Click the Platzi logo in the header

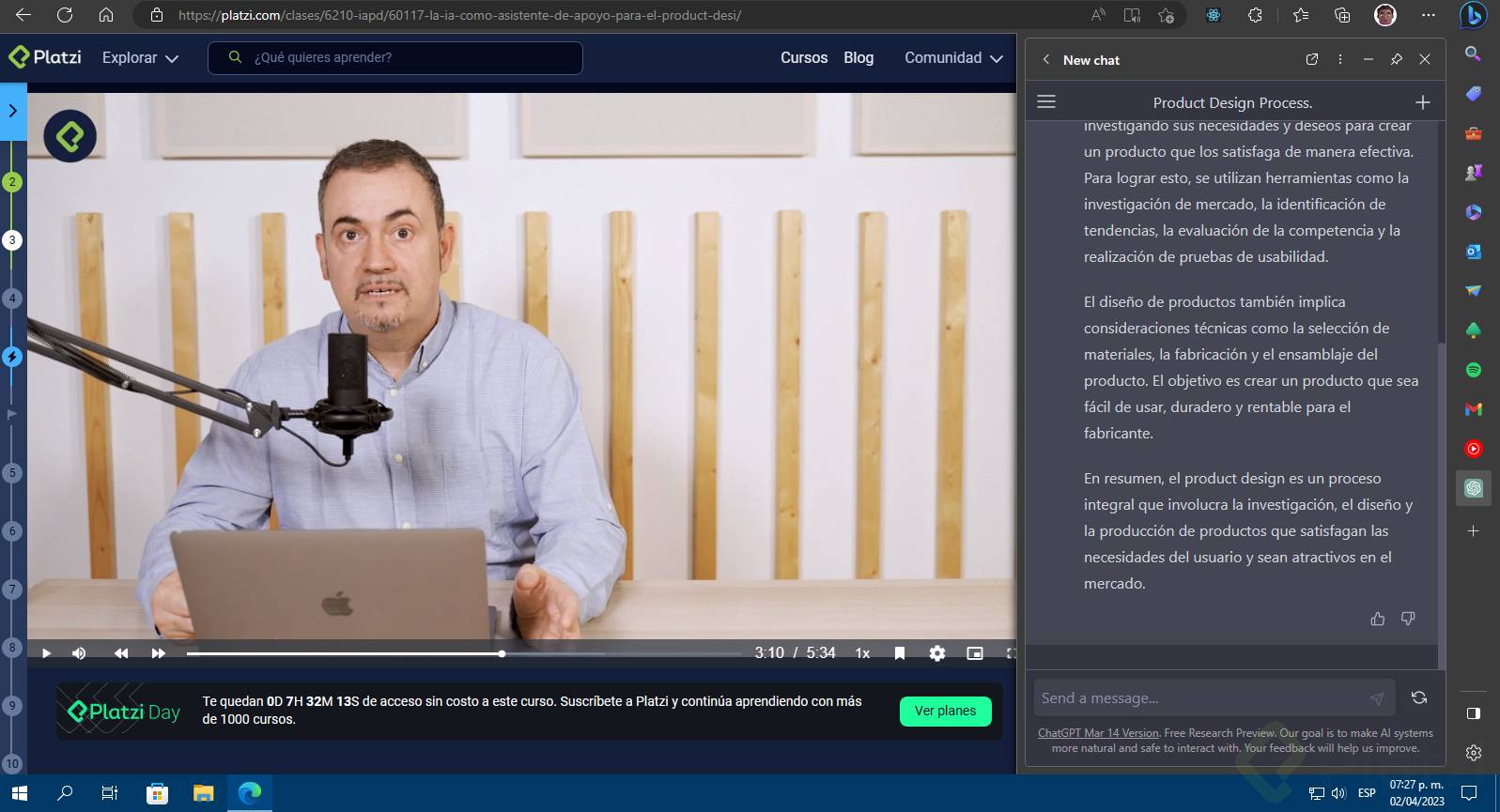click(x=45, y=57)
